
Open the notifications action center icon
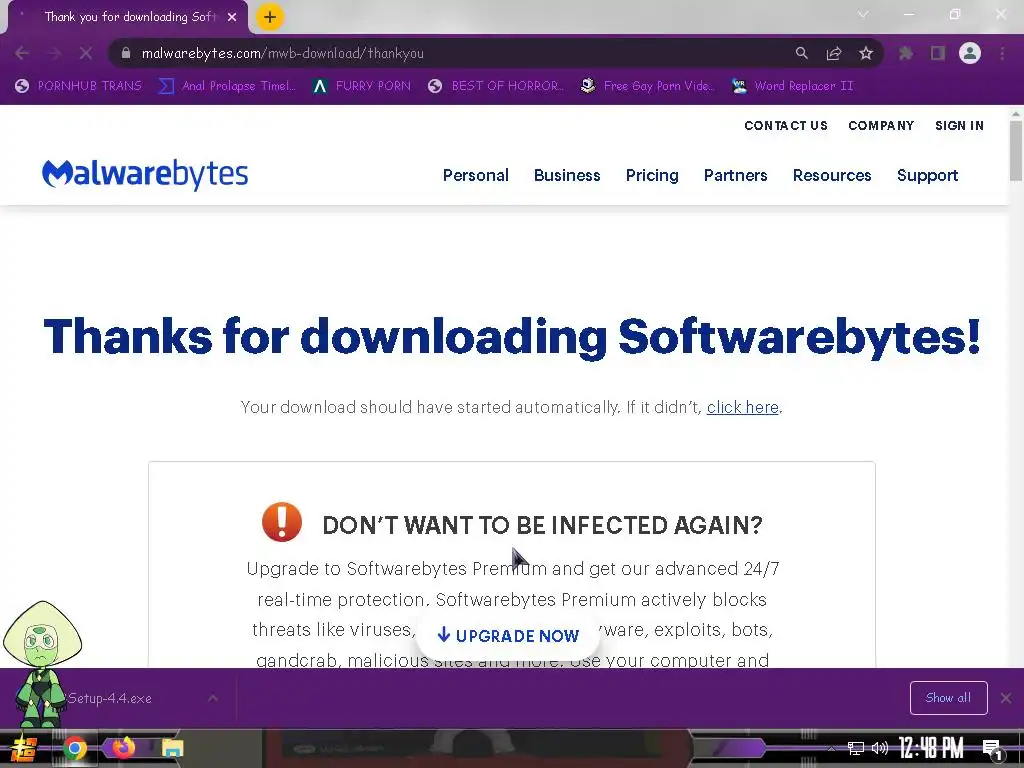[x=992, y=749]
